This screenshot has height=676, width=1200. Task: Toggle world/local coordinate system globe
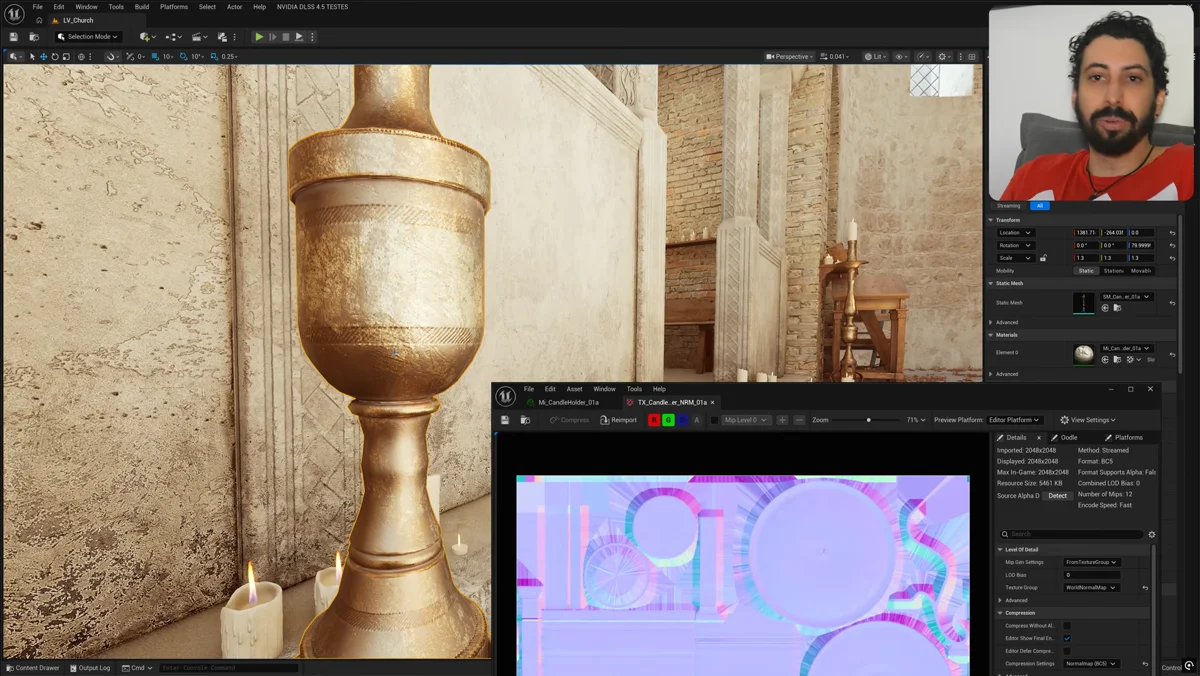[82, 57]
